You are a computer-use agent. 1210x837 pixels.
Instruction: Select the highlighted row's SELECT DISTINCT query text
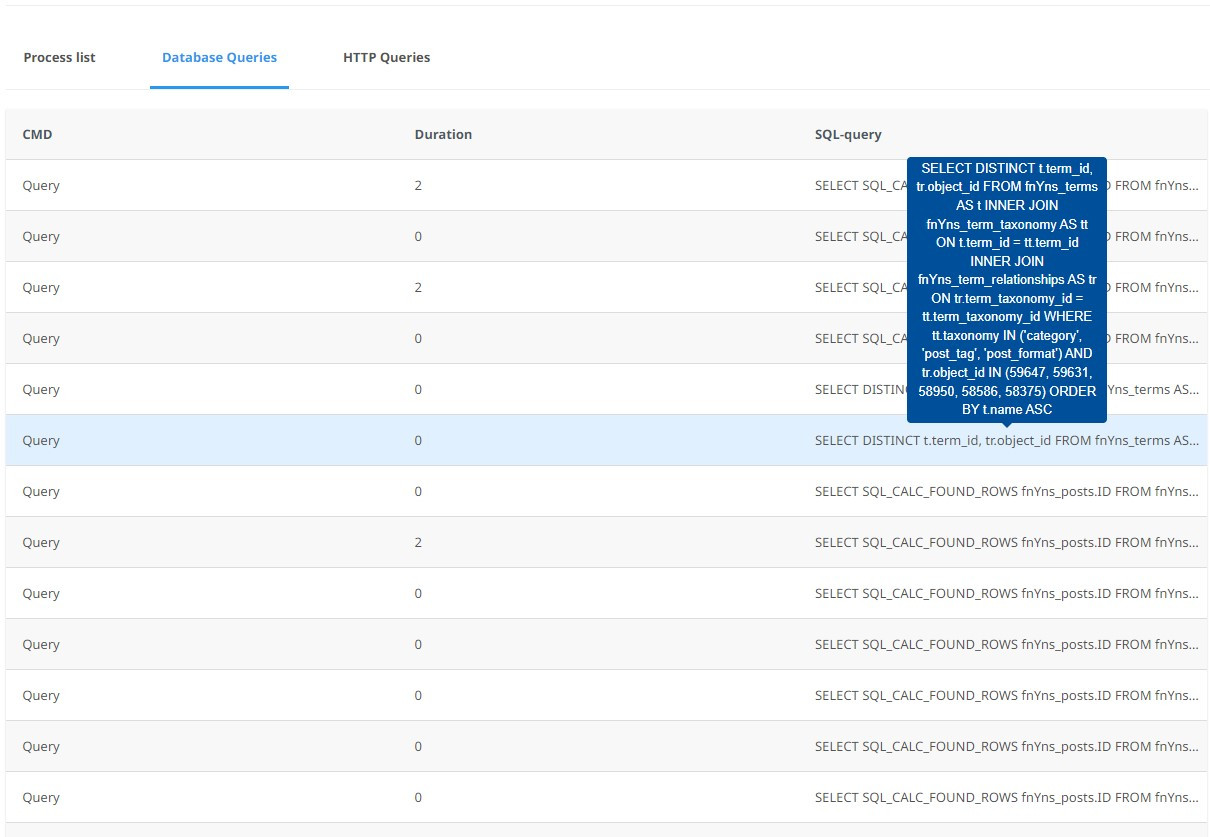[1007, 440]
